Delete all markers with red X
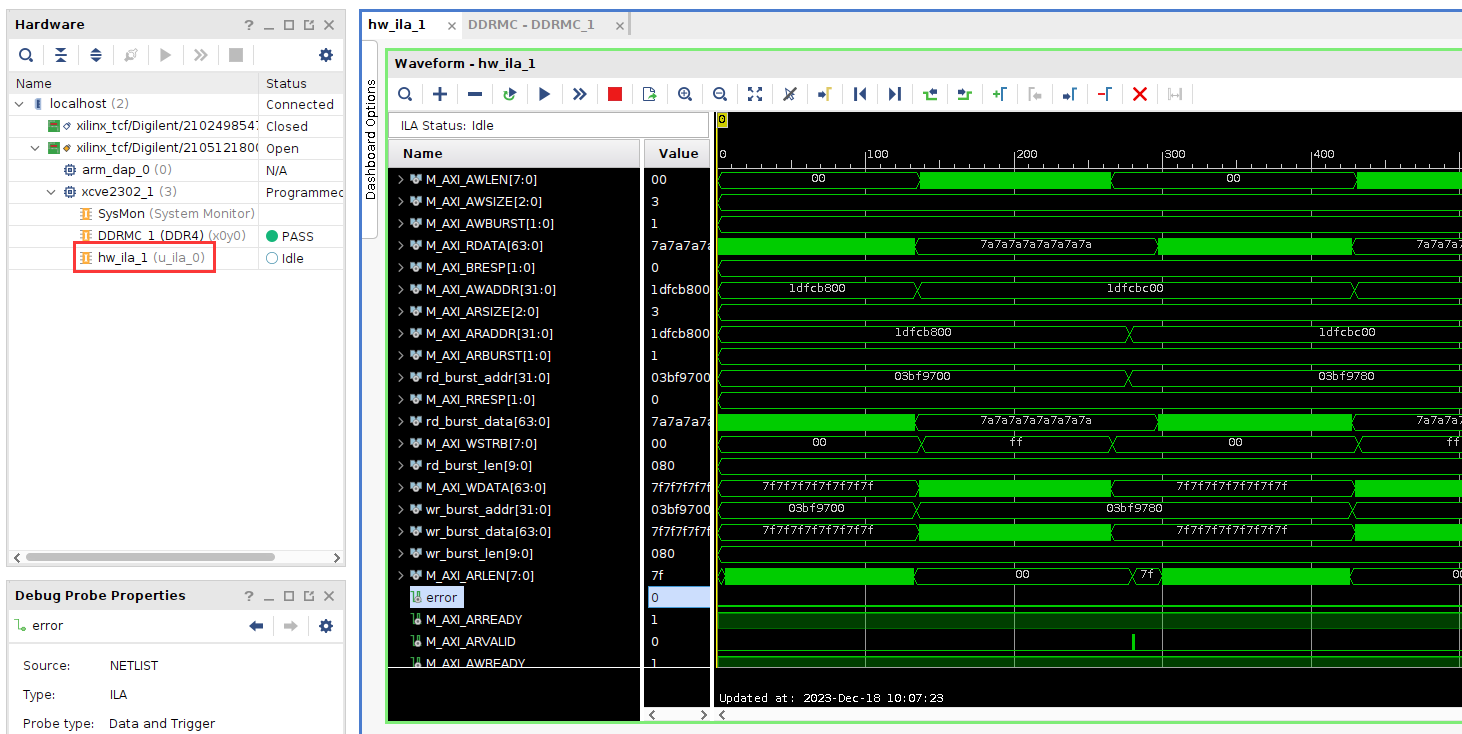Image resolution: width=1462 pixels, height=734 pixels. click(1140, 94)
